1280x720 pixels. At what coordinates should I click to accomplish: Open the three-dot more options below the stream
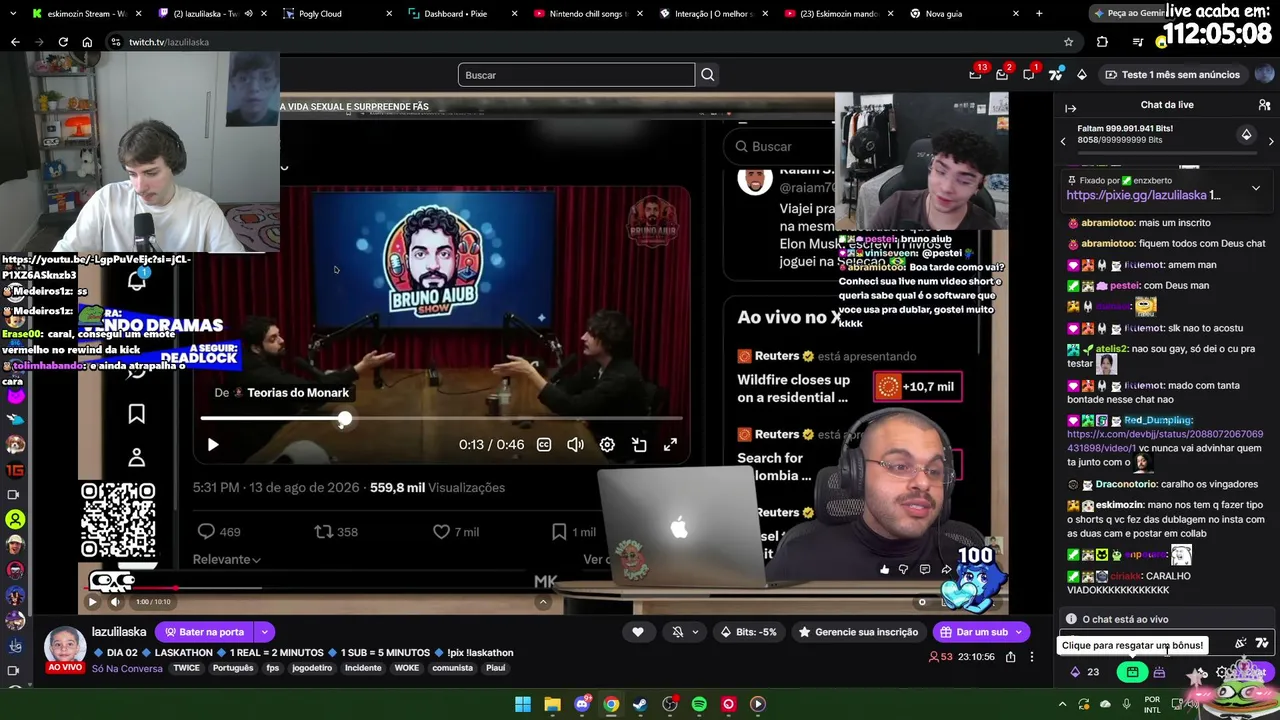point(1032,657)
